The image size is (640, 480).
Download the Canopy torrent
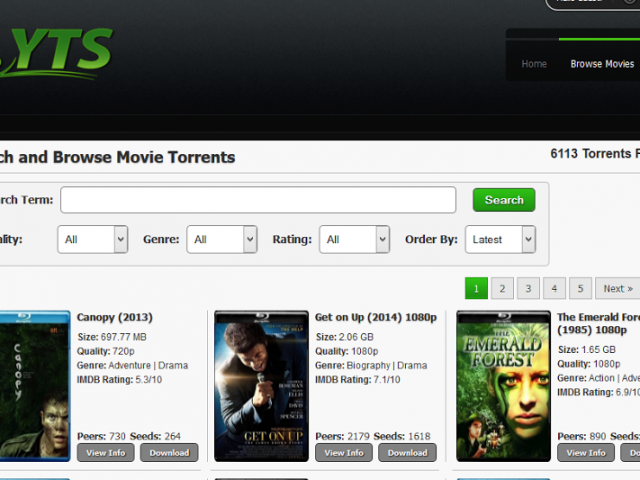[169, 453]
